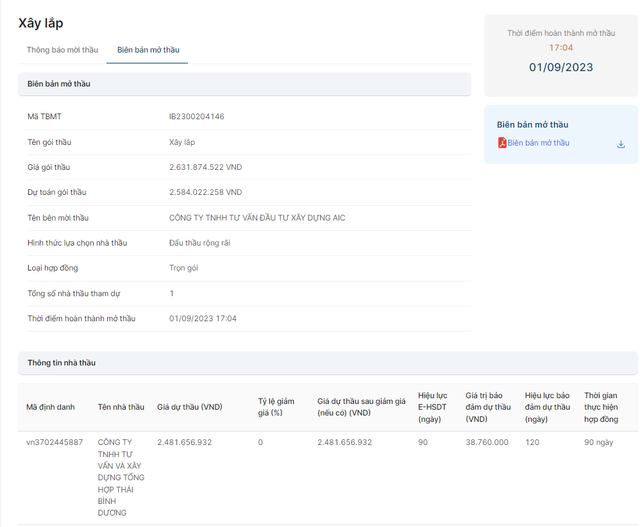Image resolution: width=640 pixels, height=527 pixels.
Task: Switch to the Thông báo mời thầu tab
Action: click(x=62, y=50)
